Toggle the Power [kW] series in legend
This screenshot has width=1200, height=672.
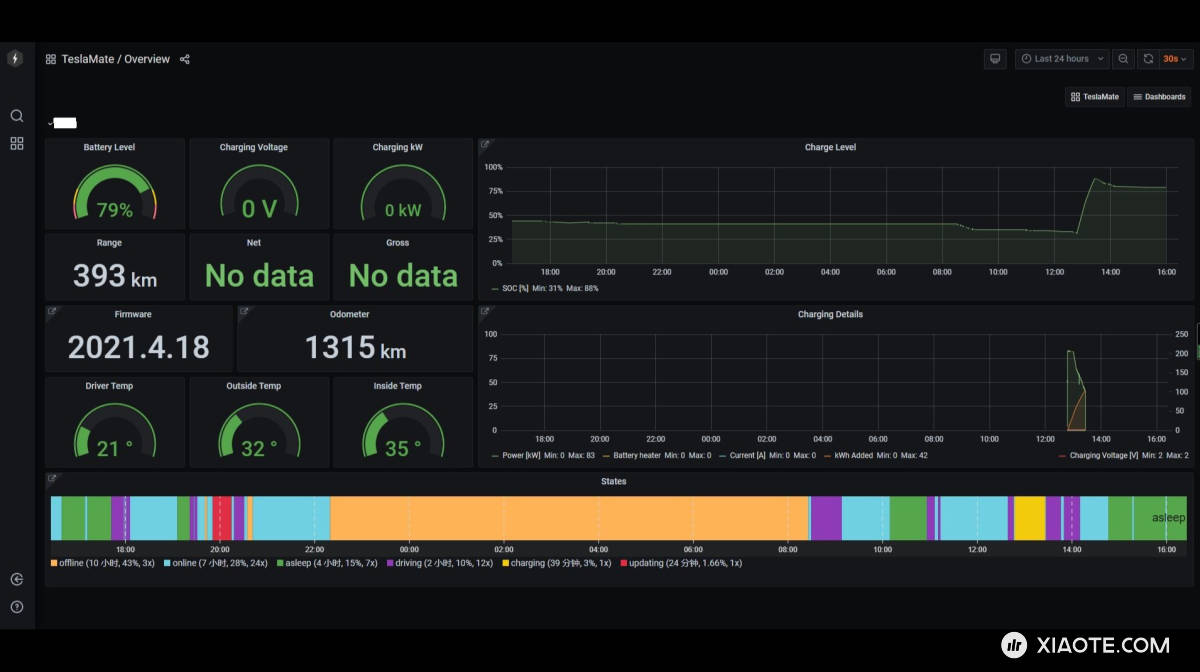click(518, 455)
